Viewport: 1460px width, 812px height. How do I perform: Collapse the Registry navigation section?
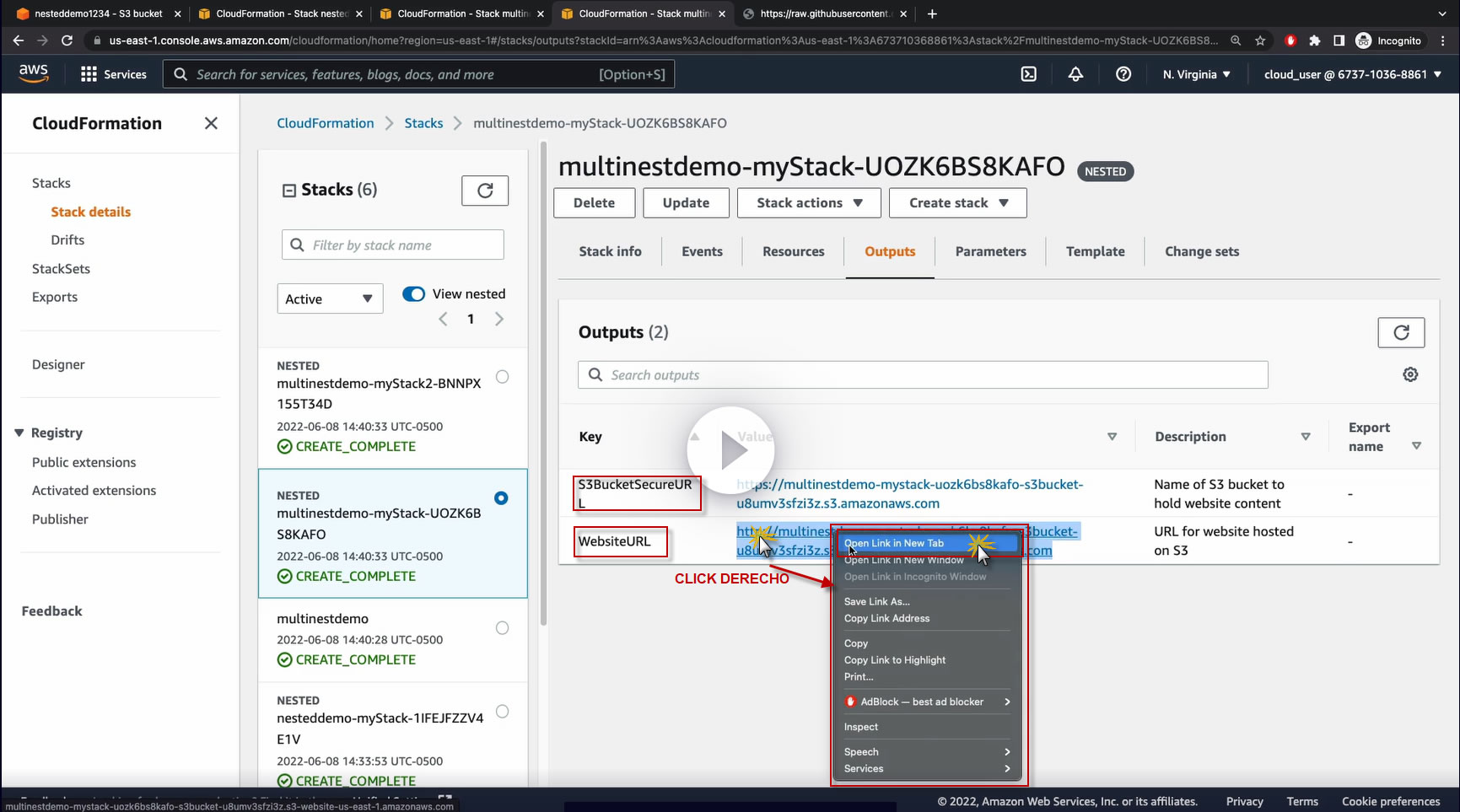[x=19, y=433]
